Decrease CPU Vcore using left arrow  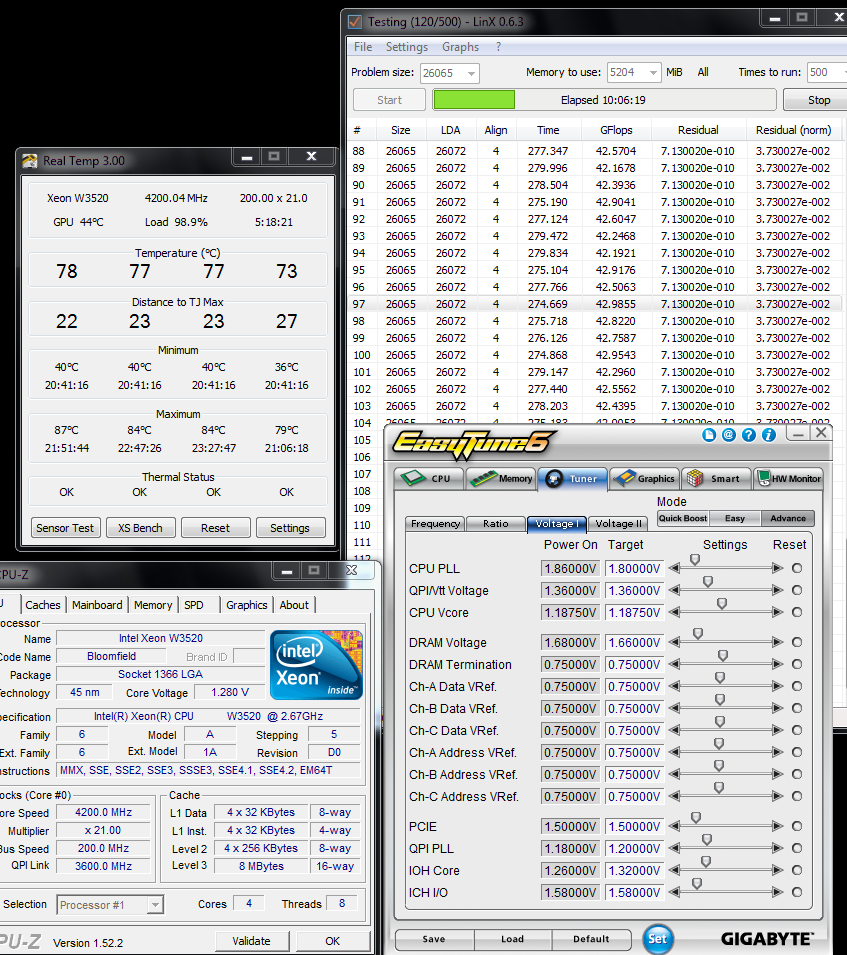(674, 612)
